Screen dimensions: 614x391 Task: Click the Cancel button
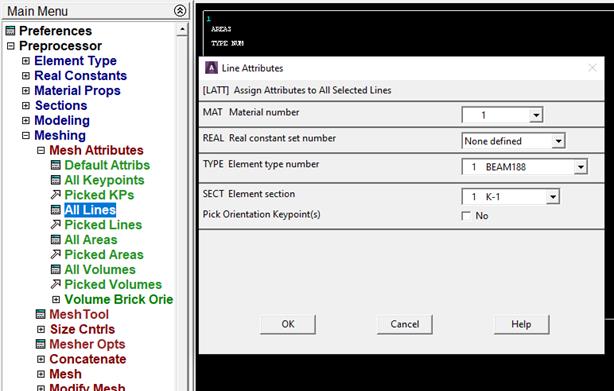pyautogui.click(x=405, y=324)
